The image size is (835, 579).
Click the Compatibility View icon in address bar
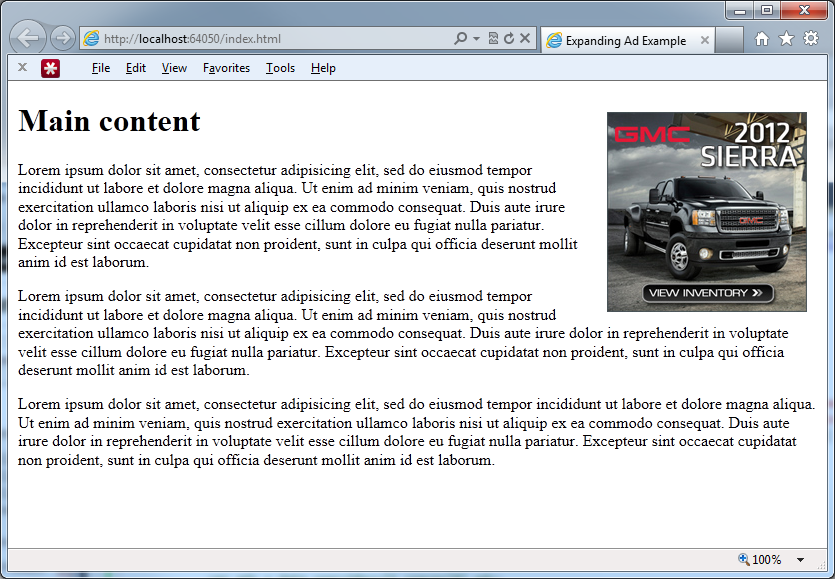493,38
